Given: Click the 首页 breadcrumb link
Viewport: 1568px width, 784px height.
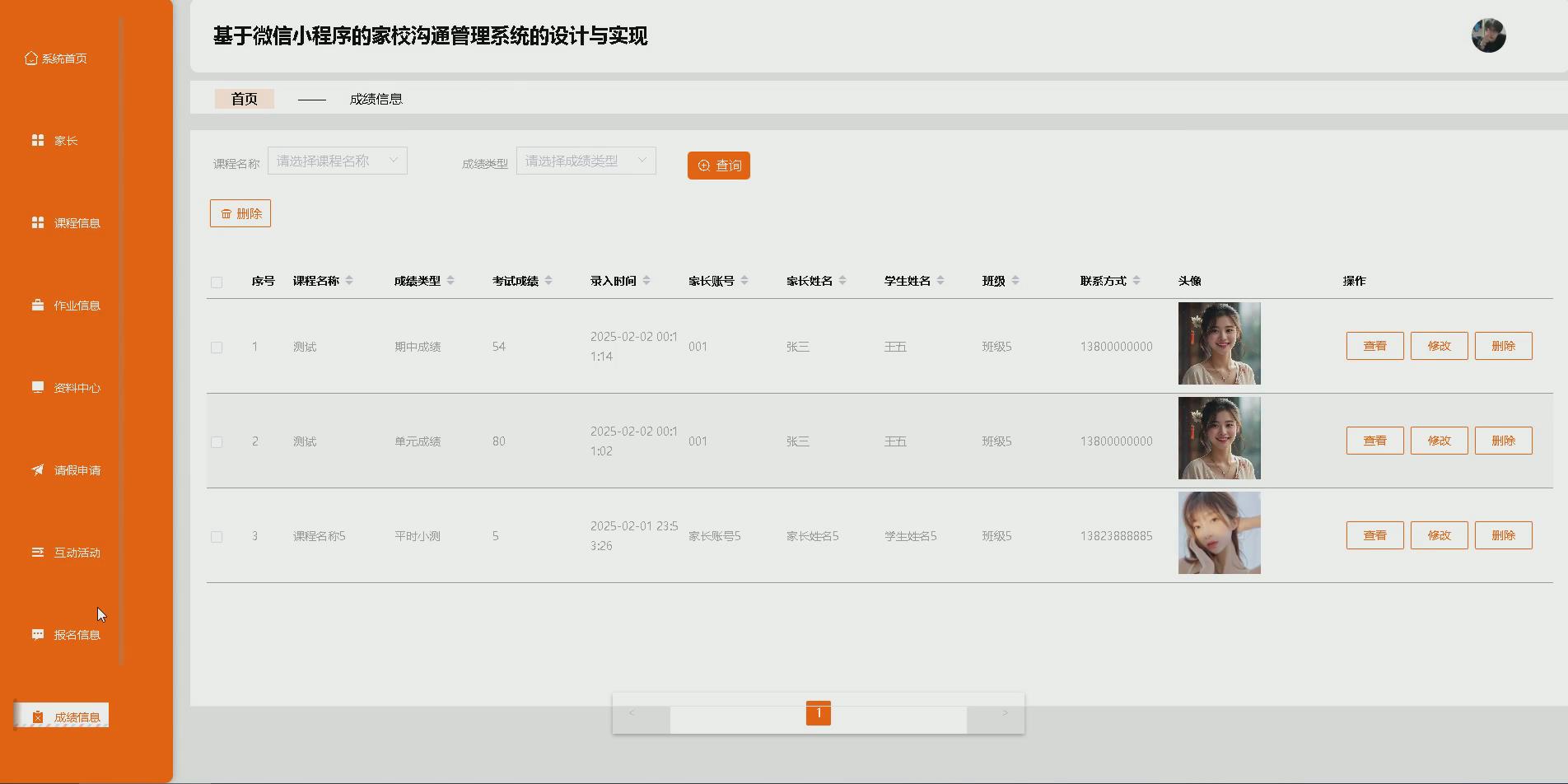Looking at the screenshot, I should [x=245, y=99].
